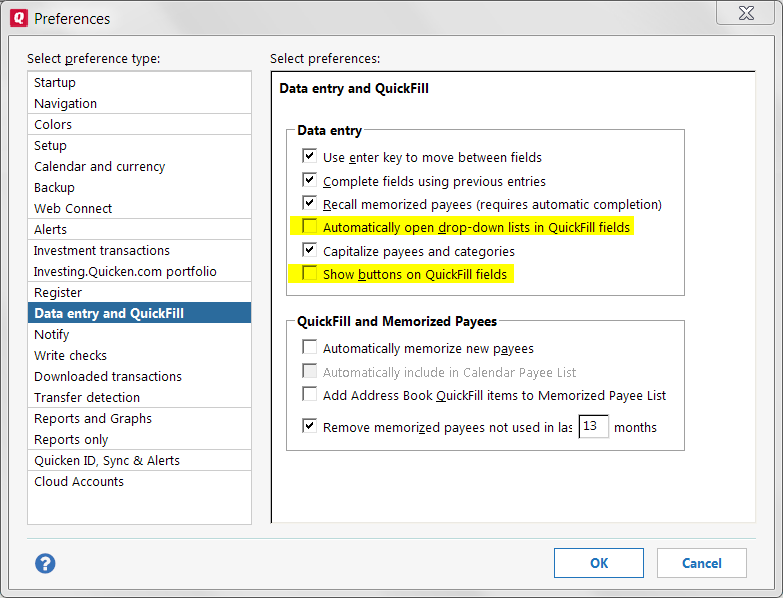Select Transfer detection item
The image size is (783, 598).
[139, 397]
